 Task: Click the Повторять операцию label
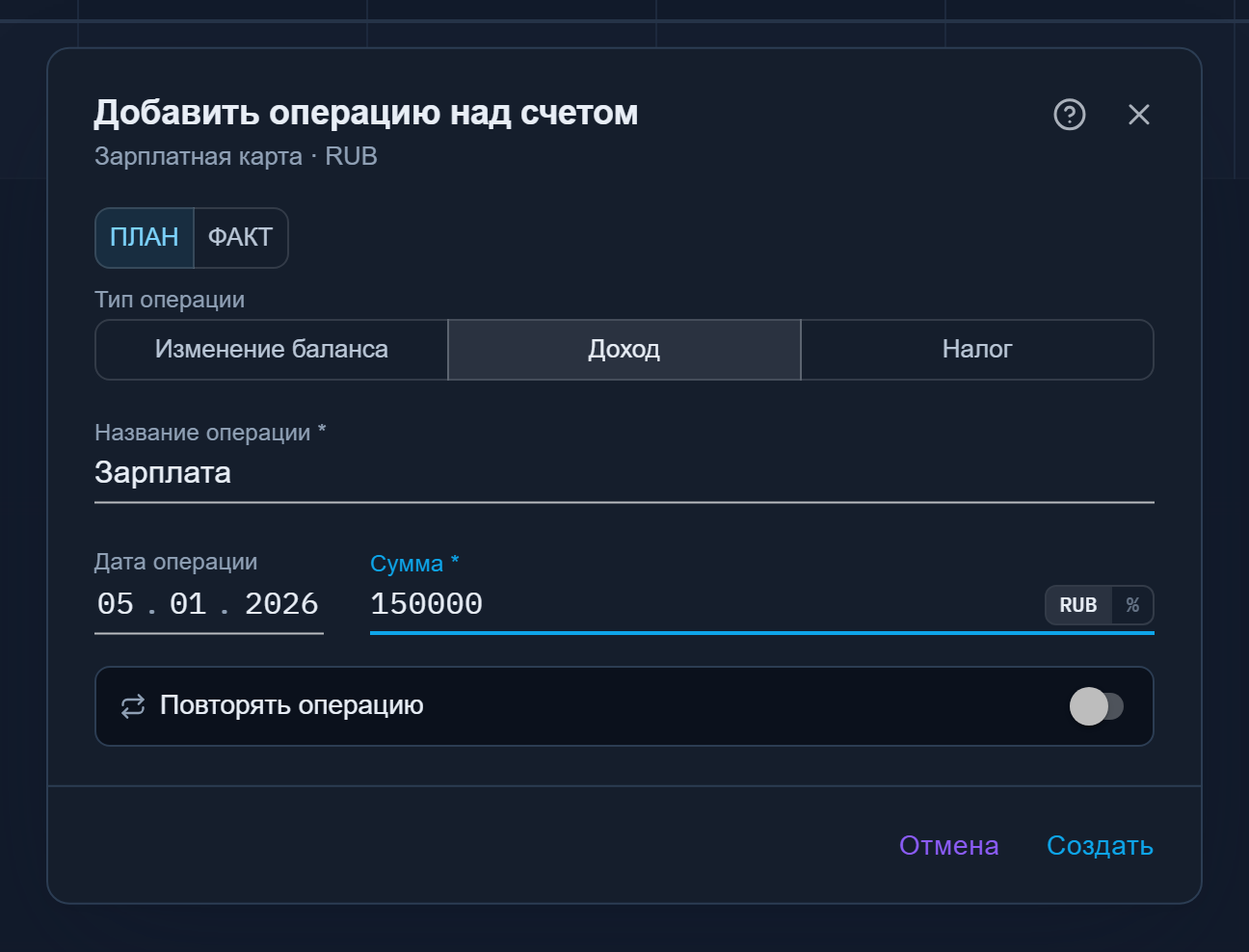[292, 706]
